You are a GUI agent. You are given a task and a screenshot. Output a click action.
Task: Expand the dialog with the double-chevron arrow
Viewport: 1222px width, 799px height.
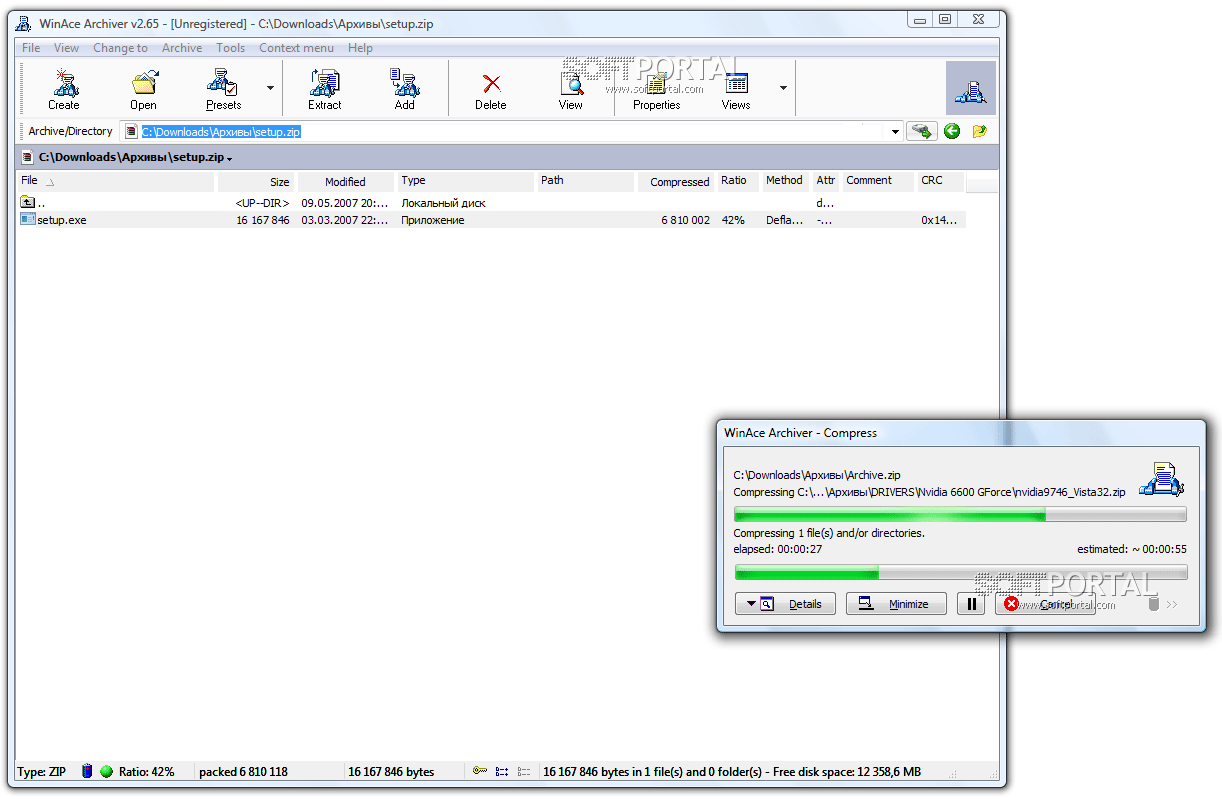click(1172, 604)
